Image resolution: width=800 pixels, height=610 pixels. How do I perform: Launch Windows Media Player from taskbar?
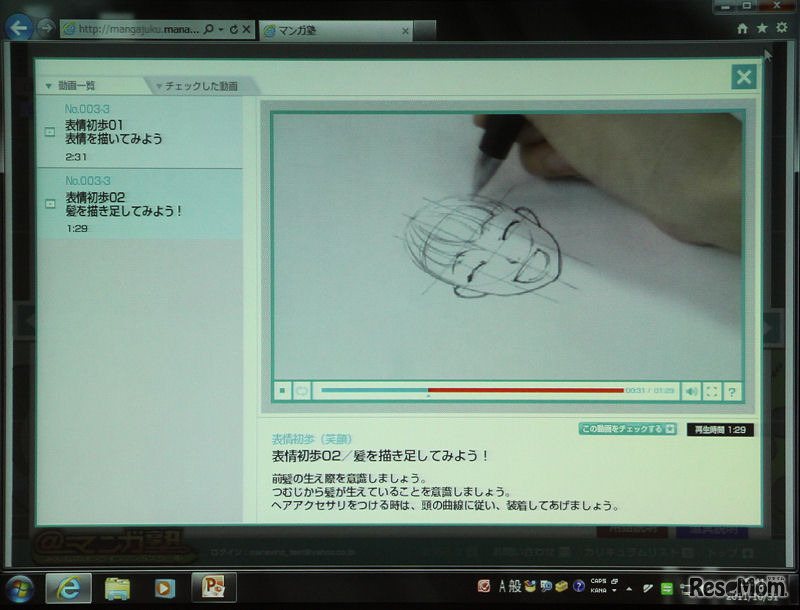[x=164, y=589]
